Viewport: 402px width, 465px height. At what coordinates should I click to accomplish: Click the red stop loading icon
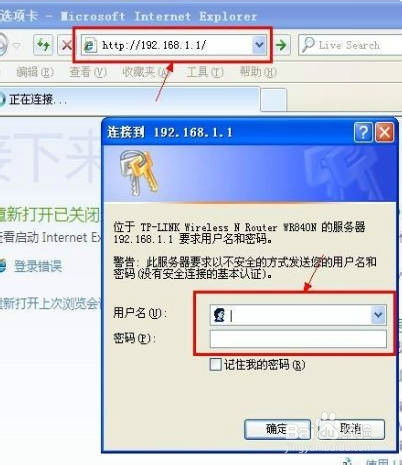[66, 45]
